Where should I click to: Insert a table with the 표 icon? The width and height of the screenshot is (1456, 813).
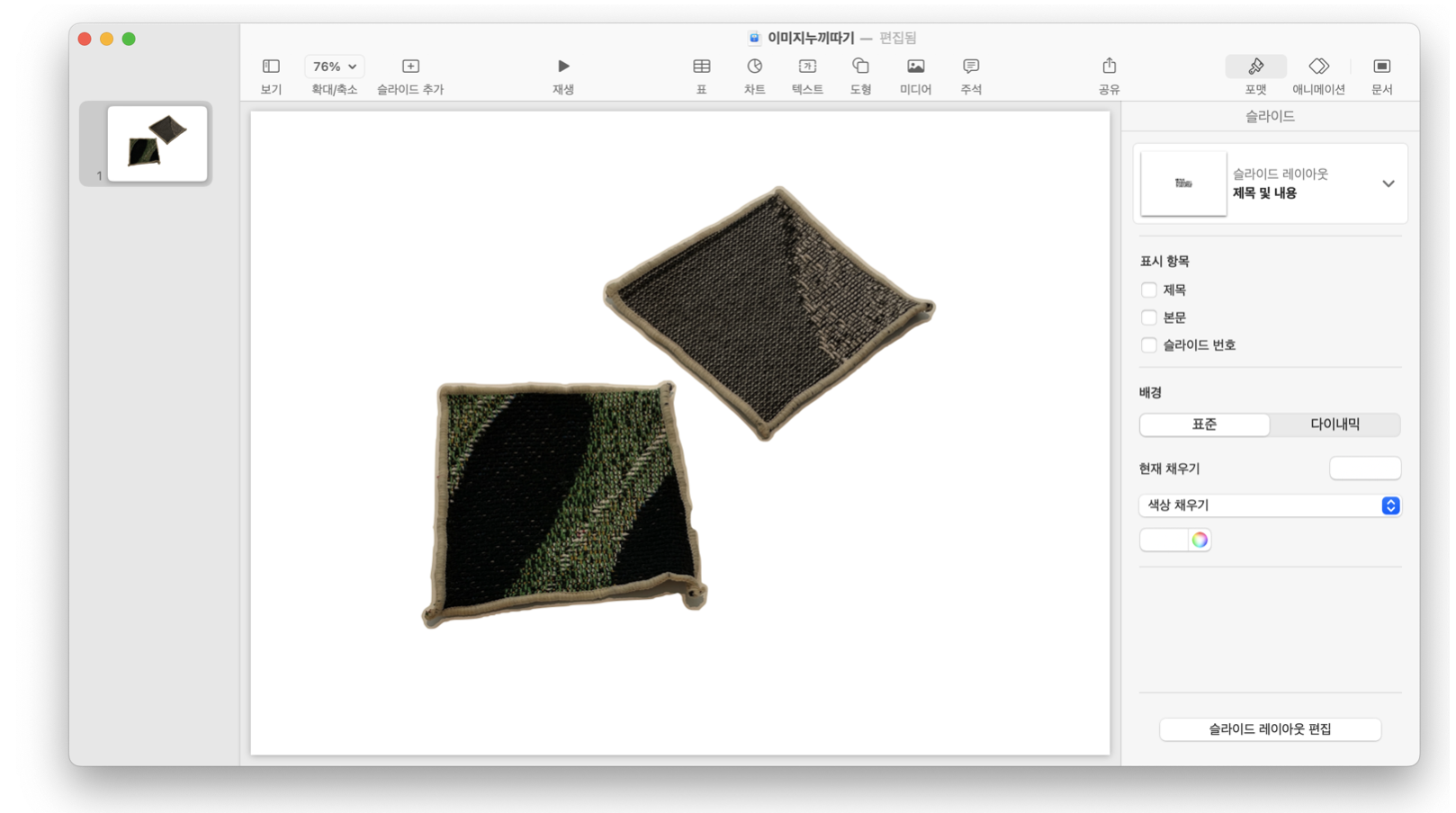tap(702, 67)
